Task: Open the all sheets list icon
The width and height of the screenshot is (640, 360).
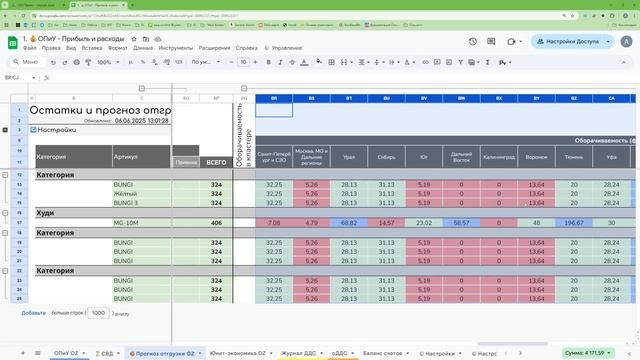Action: pos(38,353)
